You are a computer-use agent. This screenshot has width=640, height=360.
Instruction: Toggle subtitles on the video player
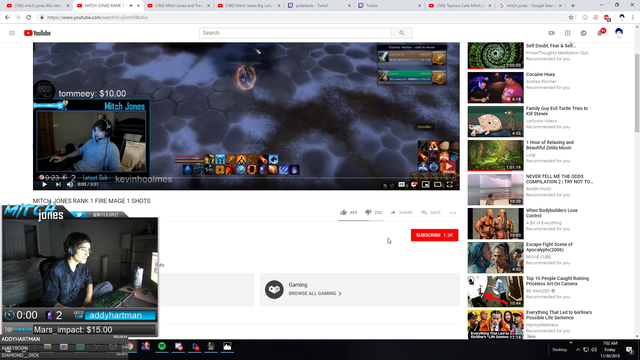402,185
